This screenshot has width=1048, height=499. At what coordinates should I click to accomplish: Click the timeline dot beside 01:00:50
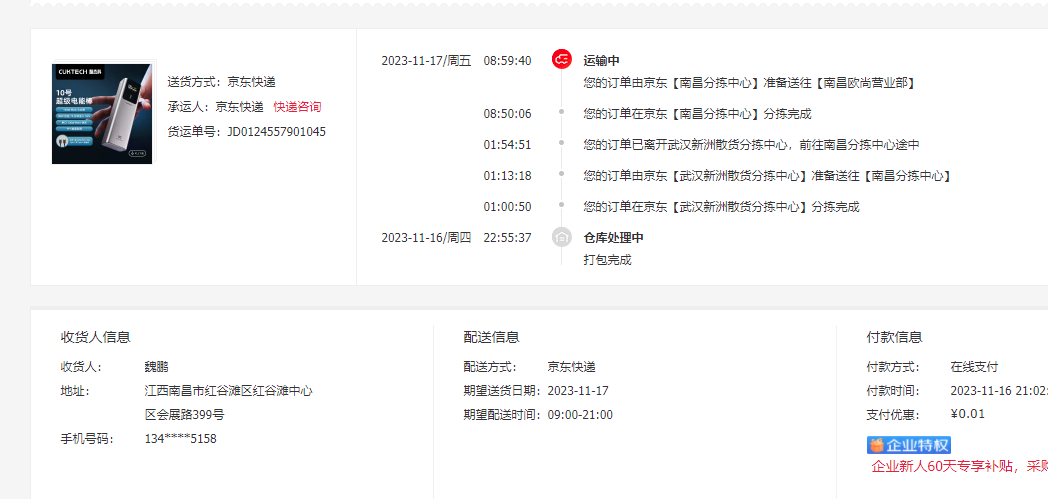click(x=561, y=204)
